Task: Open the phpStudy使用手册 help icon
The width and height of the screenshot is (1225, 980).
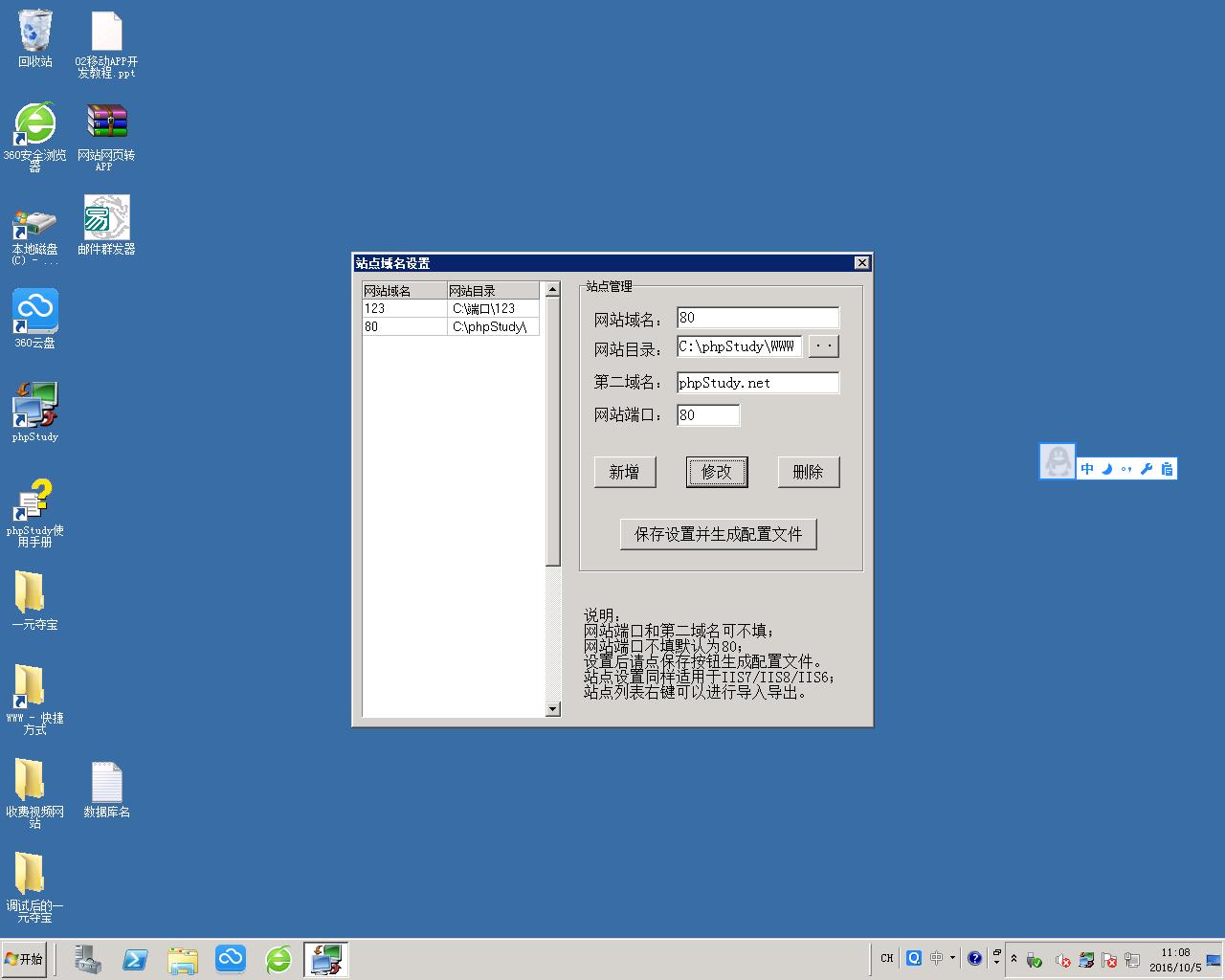Action: [x=35, y=501]
